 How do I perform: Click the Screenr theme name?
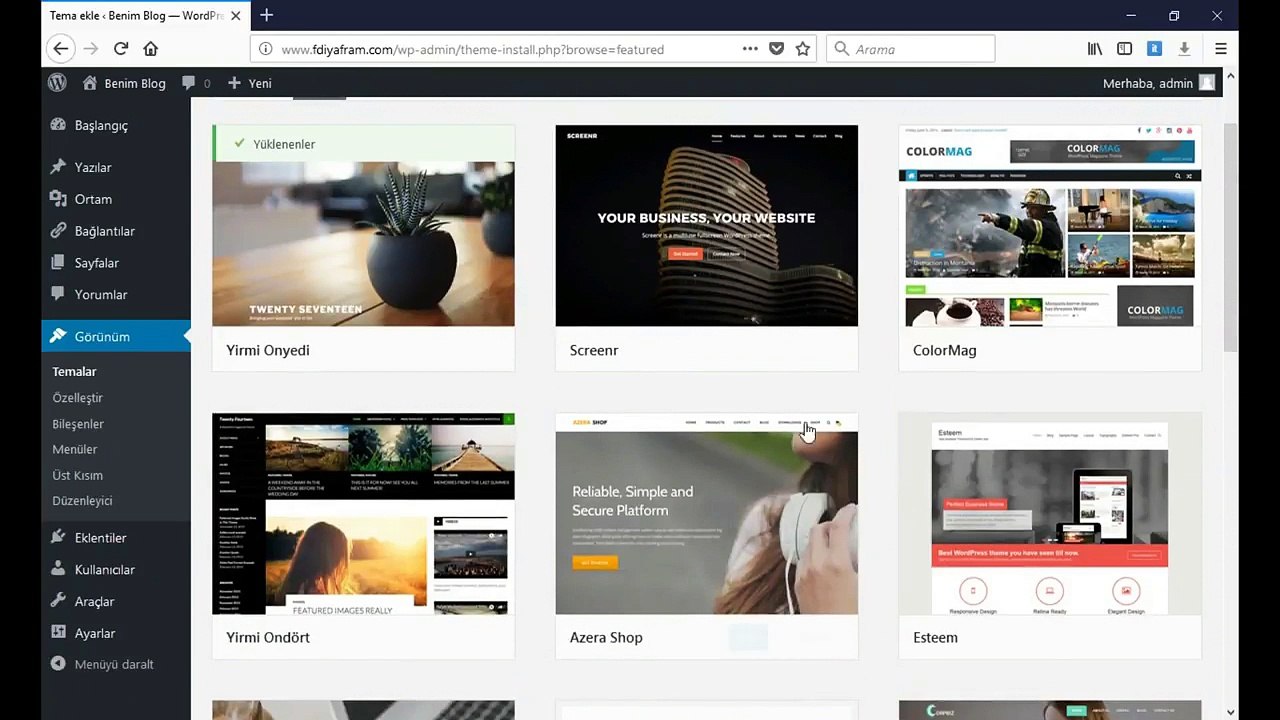(594, 350)
